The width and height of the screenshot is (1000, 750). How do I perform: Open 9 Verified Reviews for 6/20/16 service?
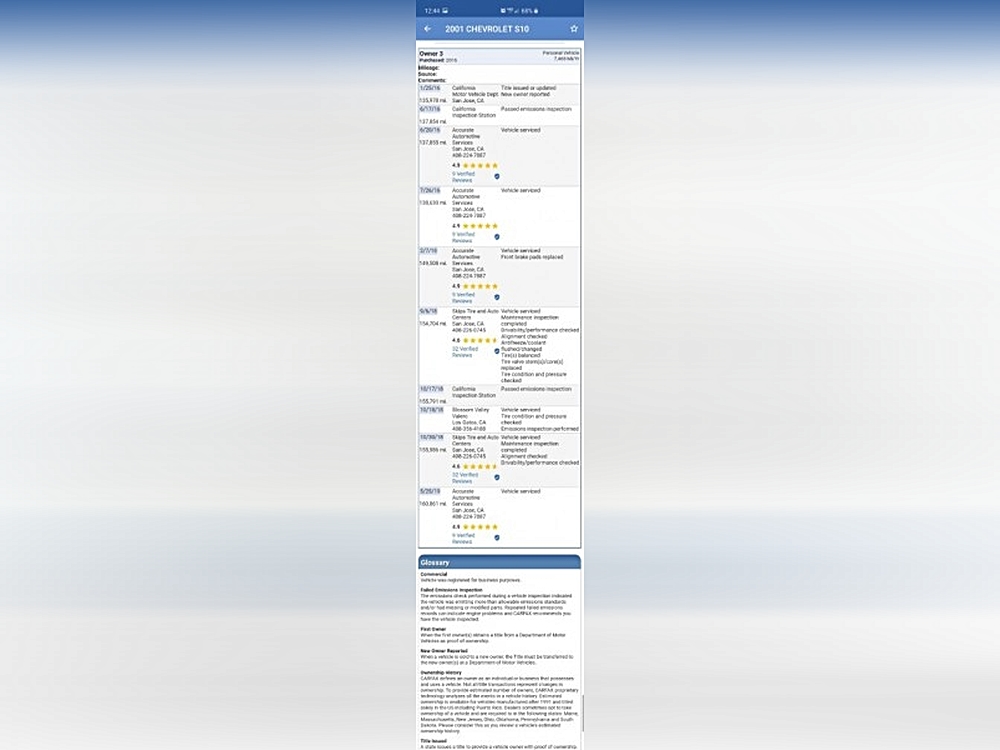pos(463,177)
